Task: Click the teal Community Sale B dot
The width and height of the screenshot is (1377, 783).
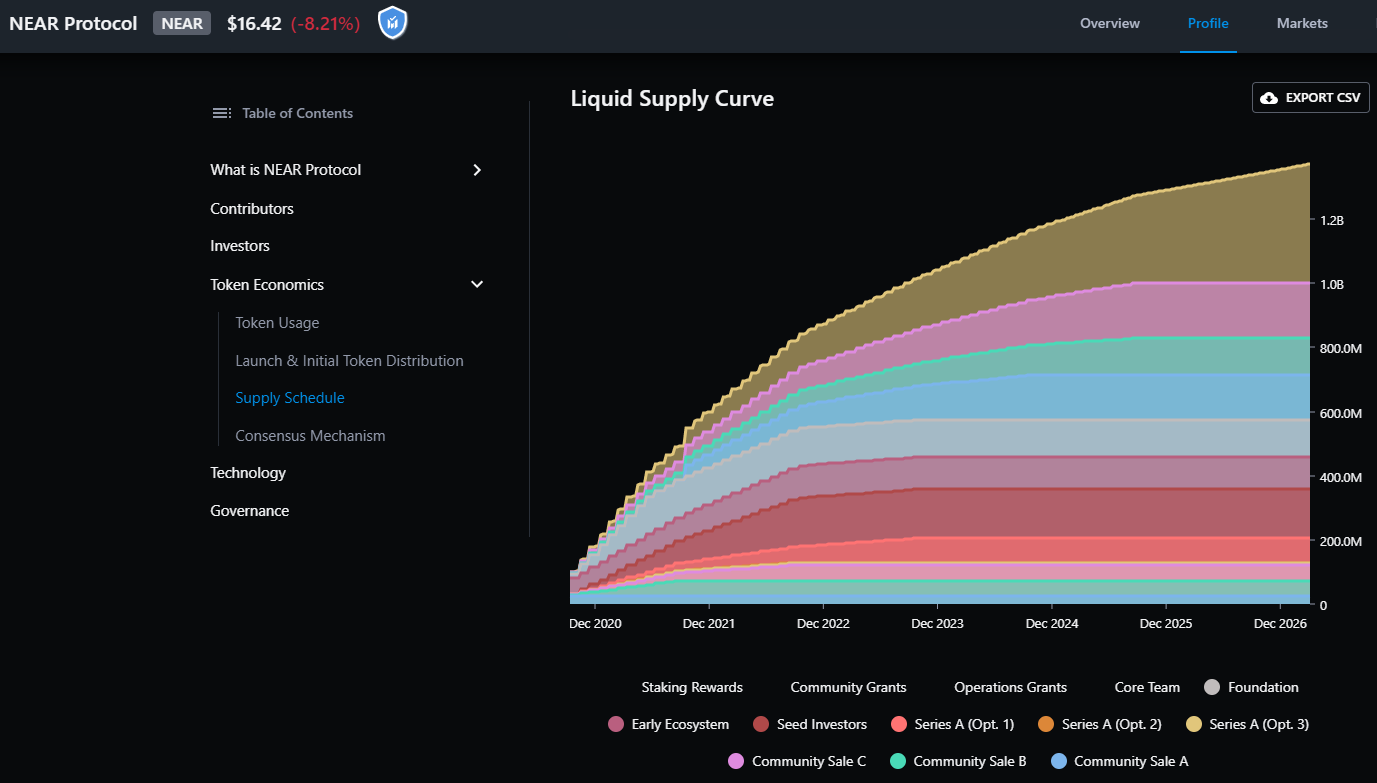Action: click(x=897, y=761)
